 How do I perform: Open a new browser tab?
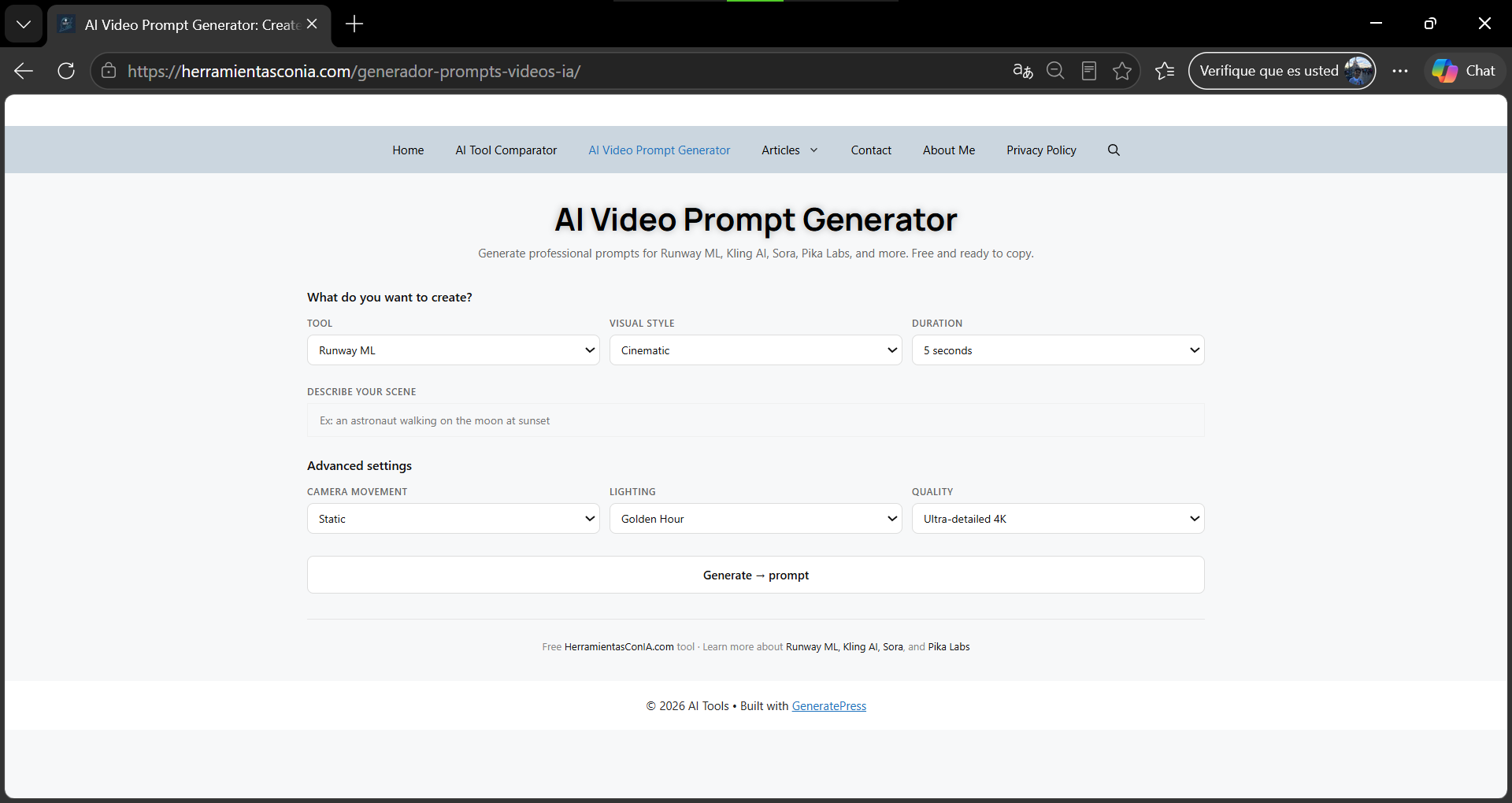point(354,24)
